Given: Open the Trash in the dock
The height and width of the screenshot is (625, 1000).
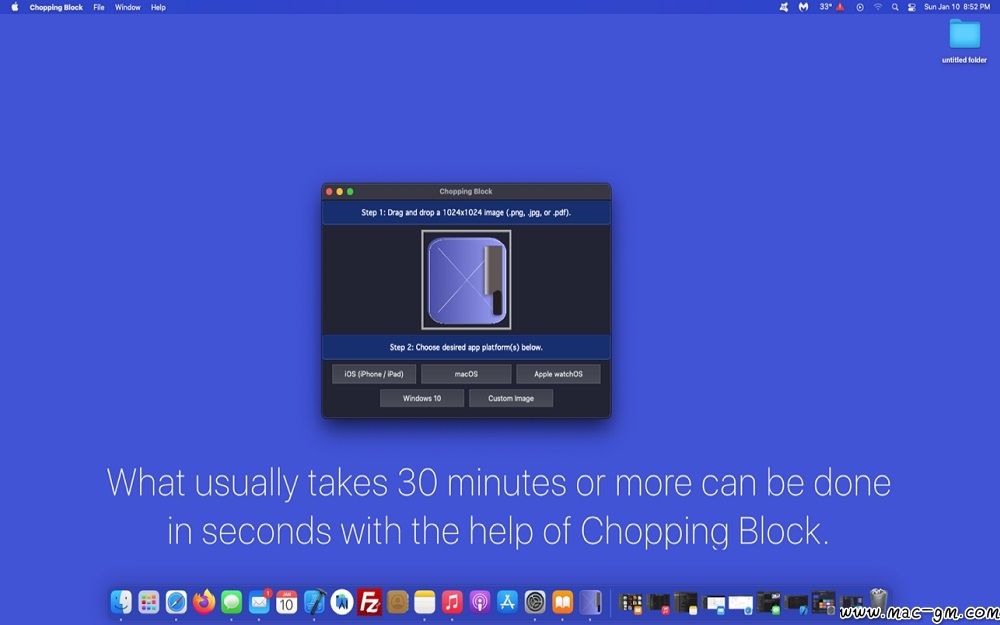Looking at the screenshot, I should [x=879, y=601].
